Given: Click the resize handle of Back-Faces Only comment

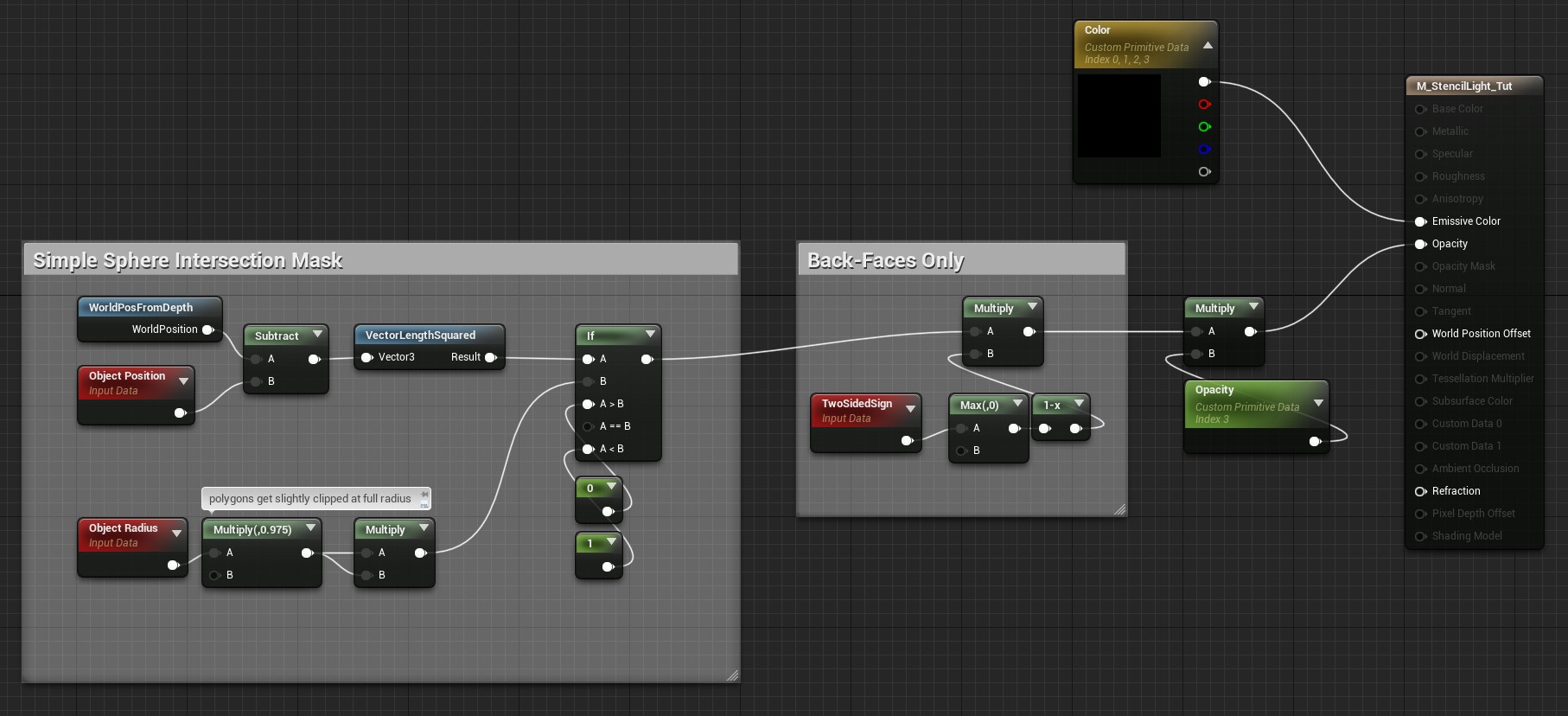Looking at the screenshot, I should (1119, 509).
